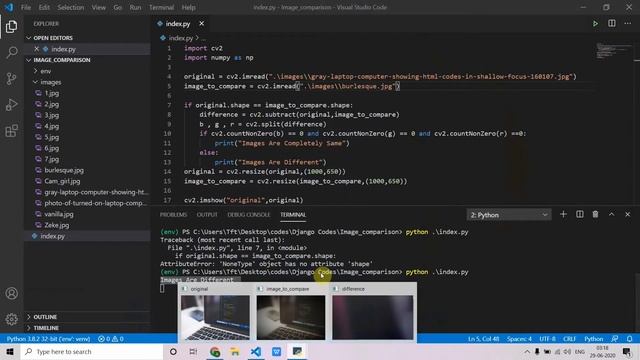
Task: Open feedback icon in status bar
Action: 615,339
